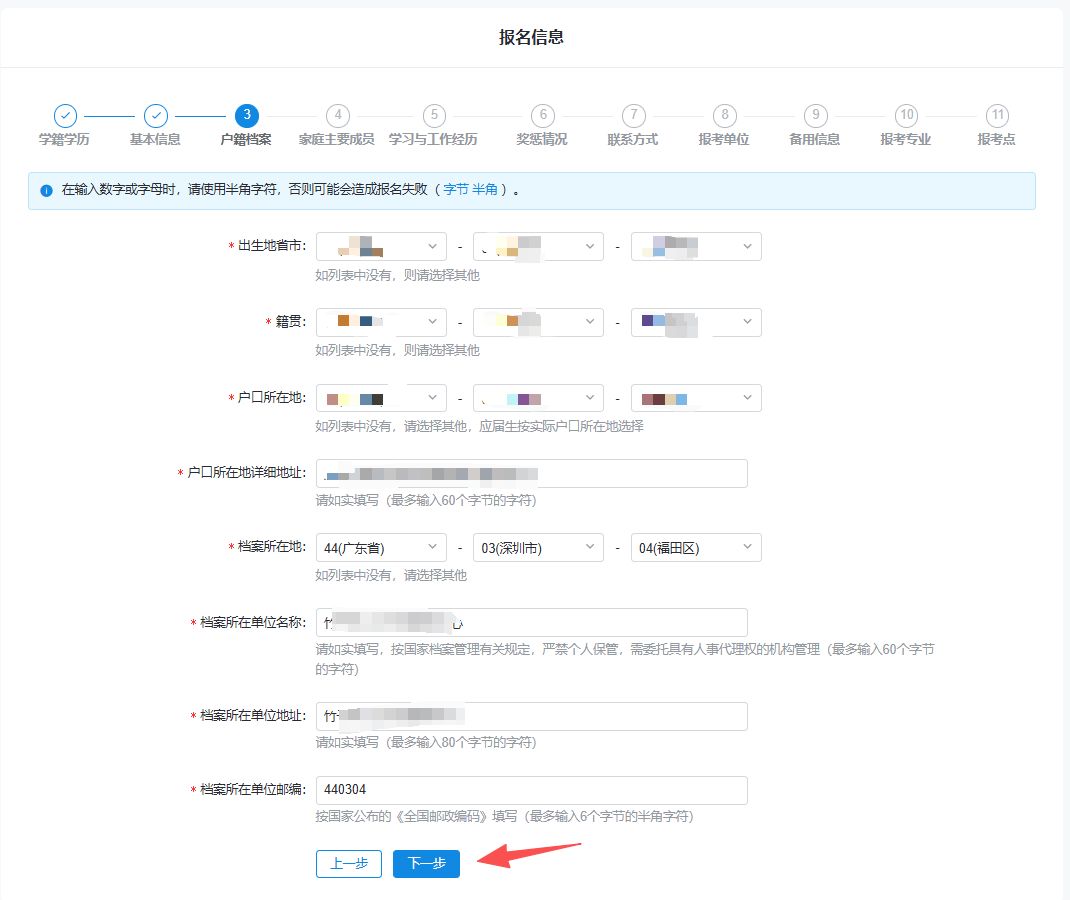This screenshot has width=1070, height=900.
Task: Click the 全国邮政编码 hint under the 邮编 field
Action: coord(504,817)
